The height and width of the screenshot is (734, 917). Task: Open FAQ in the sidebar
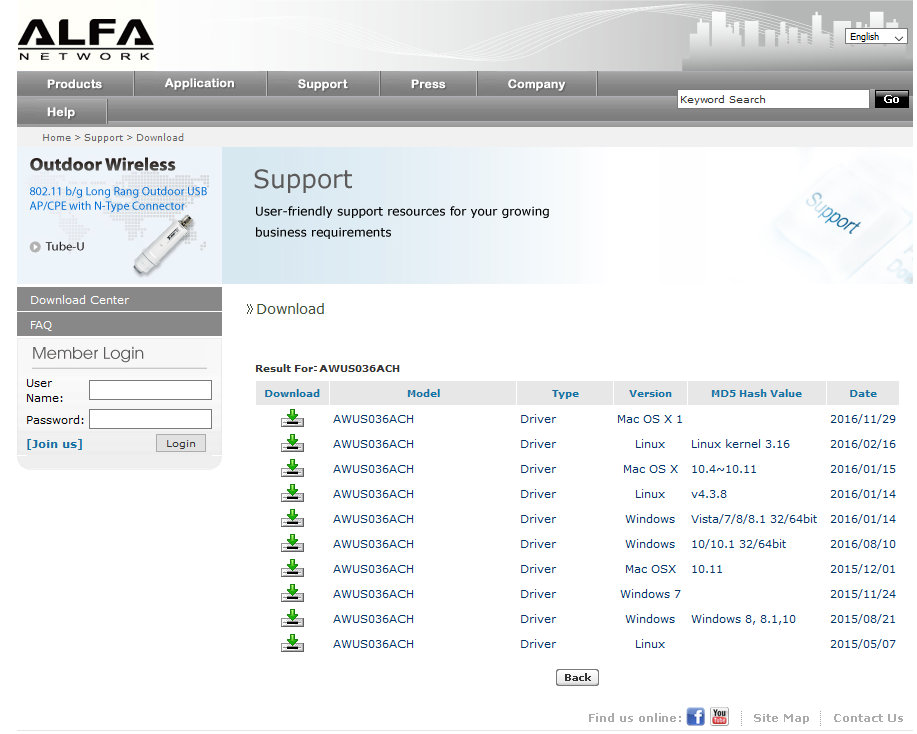119,325
